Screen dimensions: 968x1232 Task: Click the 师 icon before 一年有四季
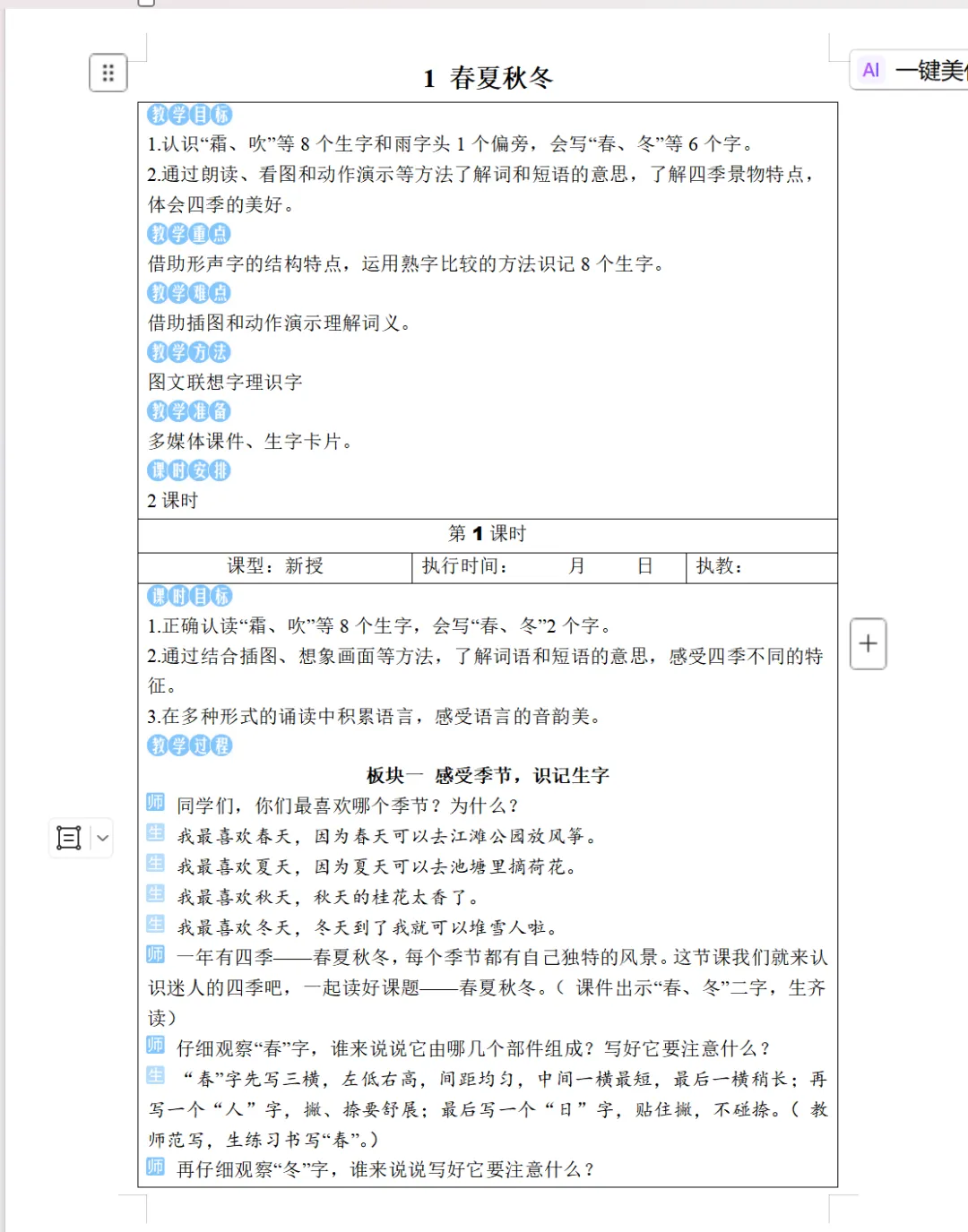coord(156,954)
